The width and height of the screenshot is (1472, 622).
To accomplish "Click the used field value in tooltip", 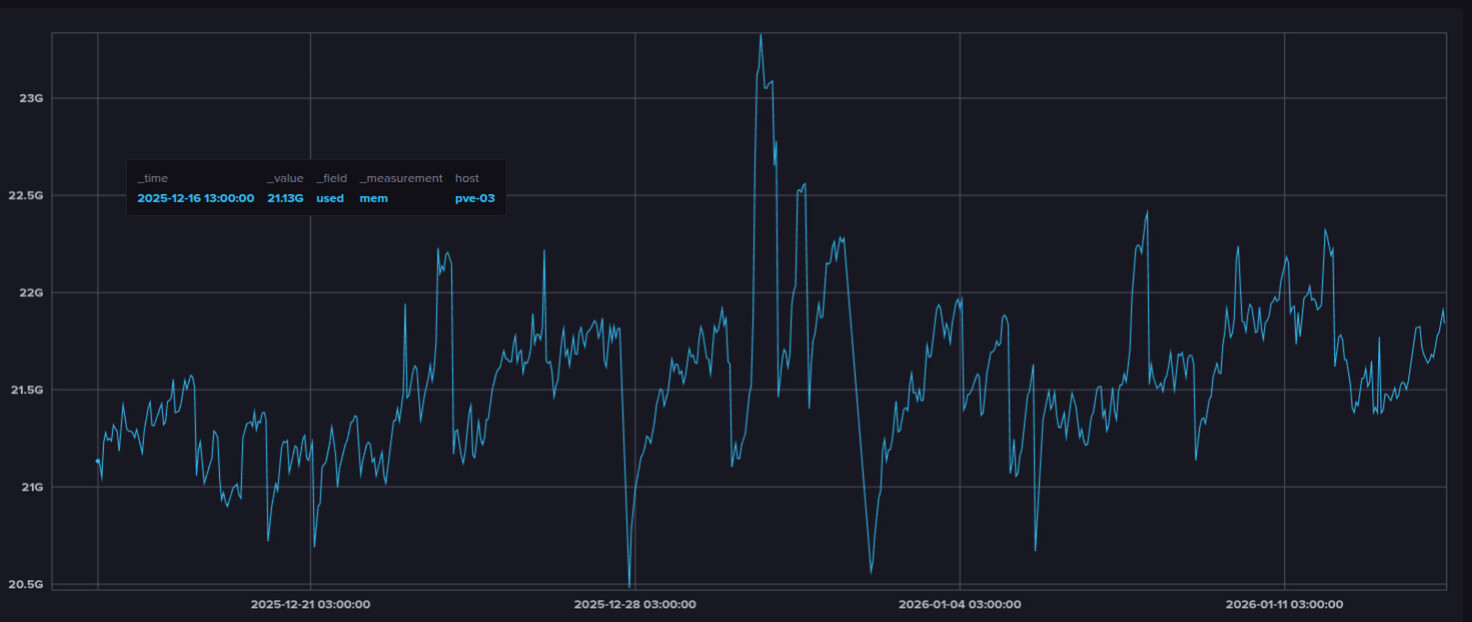I will pos(330,198).
